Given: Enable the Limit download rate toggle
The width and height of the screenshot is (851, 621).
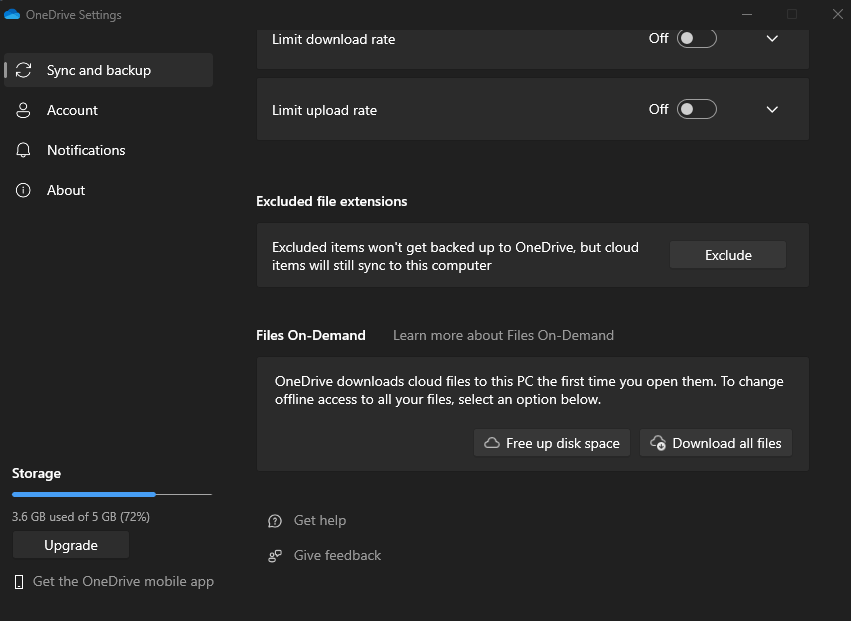Looking at the screenshot, I should pos(697,39).
